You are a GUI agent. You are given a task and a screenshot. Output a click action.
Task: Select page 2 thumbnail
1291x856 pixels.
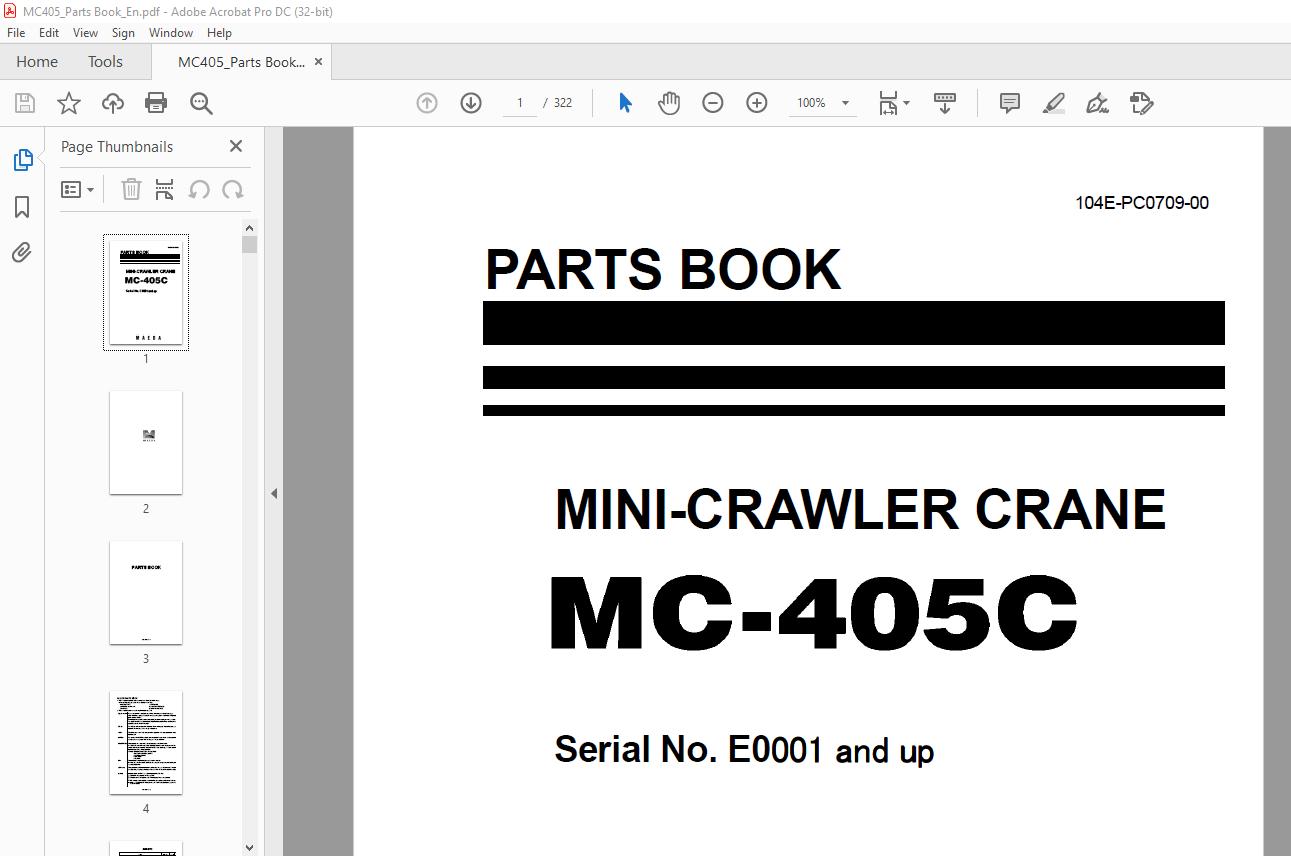(x=146, y=442)
